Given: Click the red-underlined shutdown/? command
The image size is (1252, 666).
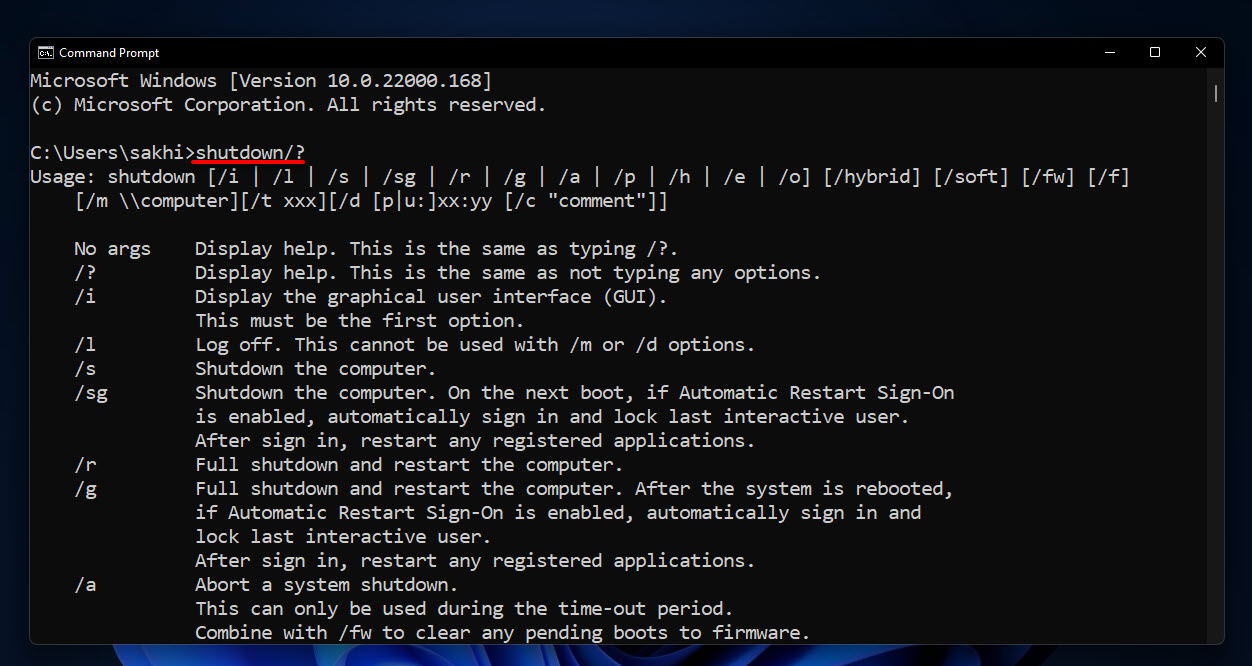Looking at the screenshot, I should point(250,152).
